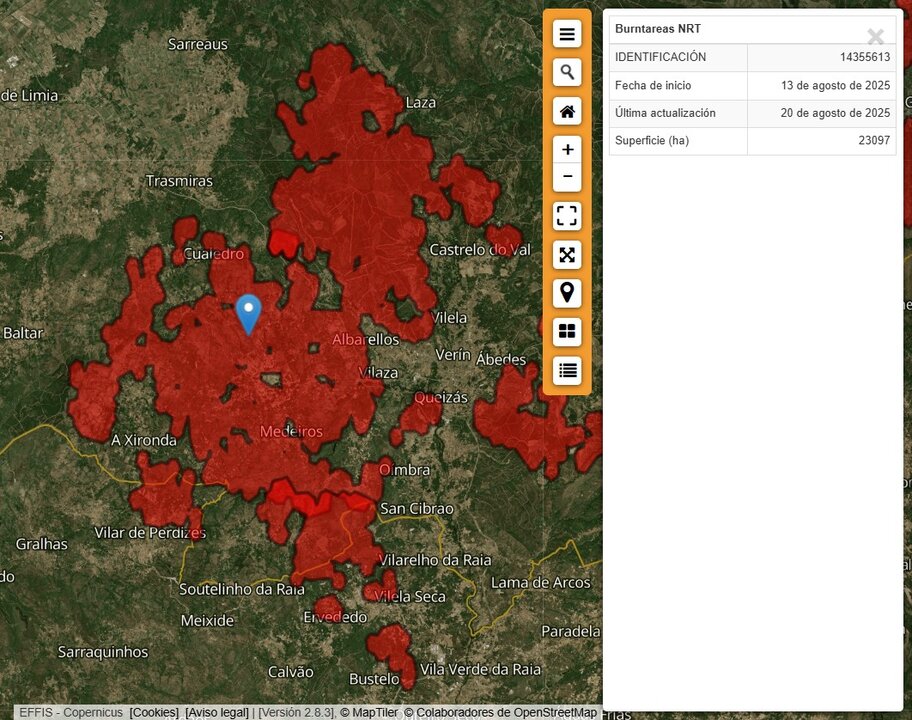Select the Fecha de inicio date value
This screenshot has height=720, width=912.
point(835,85)
